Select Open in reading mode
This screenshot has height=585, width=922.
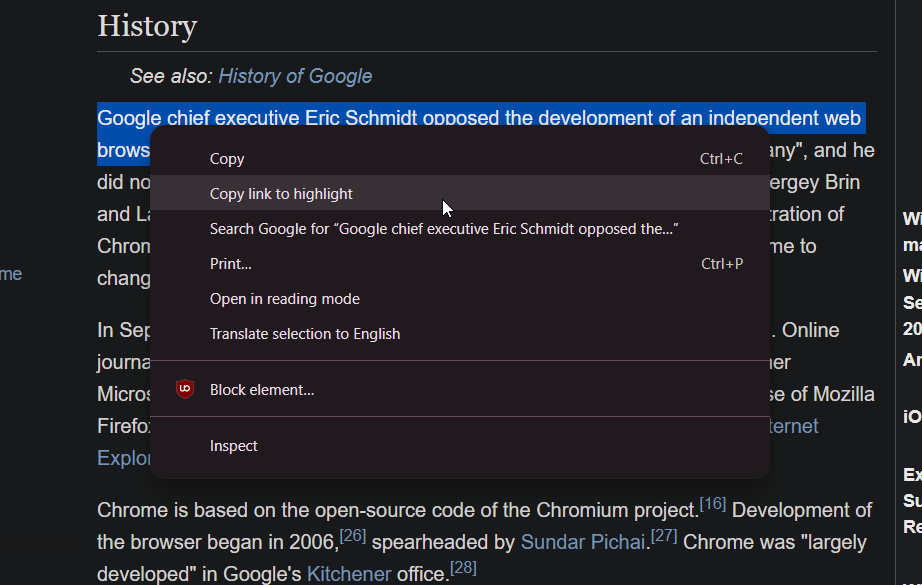pos(285,299)
